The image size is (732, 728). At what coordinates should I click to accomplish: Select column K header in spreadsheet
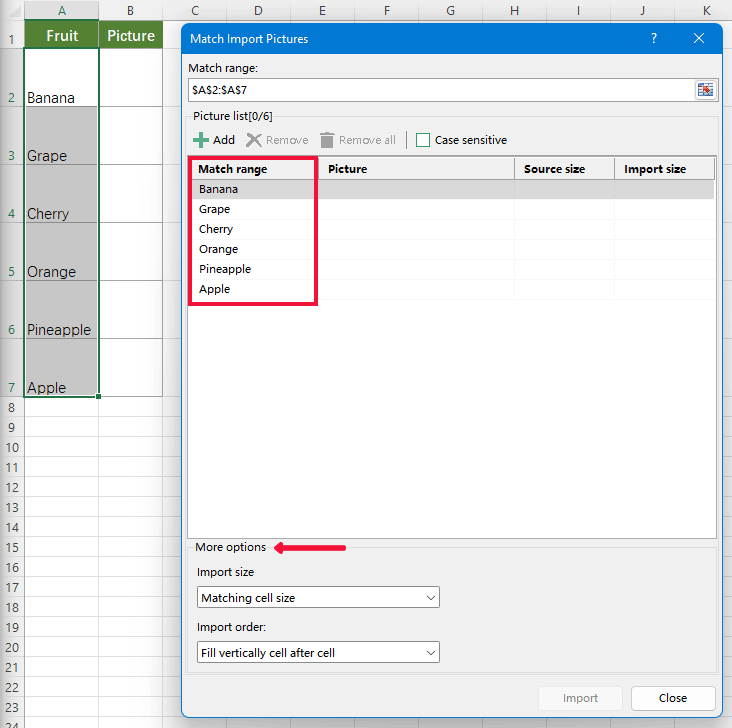706,10
